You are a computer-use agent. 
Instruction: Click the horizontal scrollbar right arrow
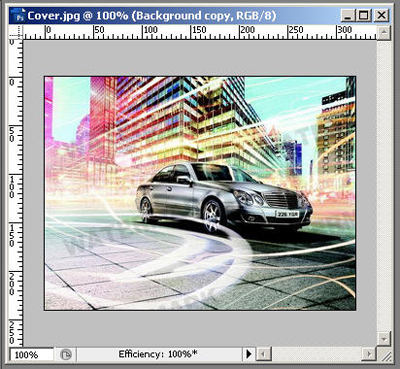369,354
